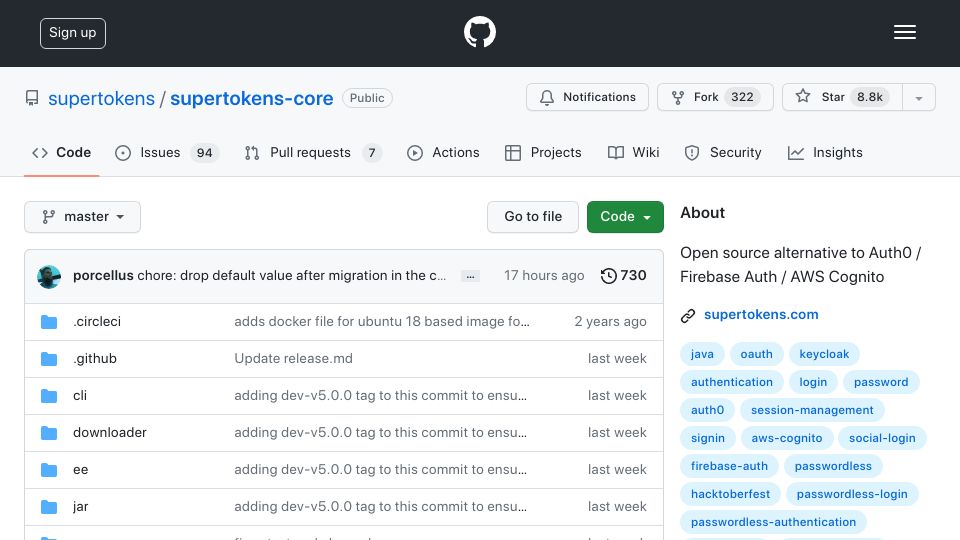The image size is (960, 540).
Task: Open the cli folder
Action: pos(80,396)
